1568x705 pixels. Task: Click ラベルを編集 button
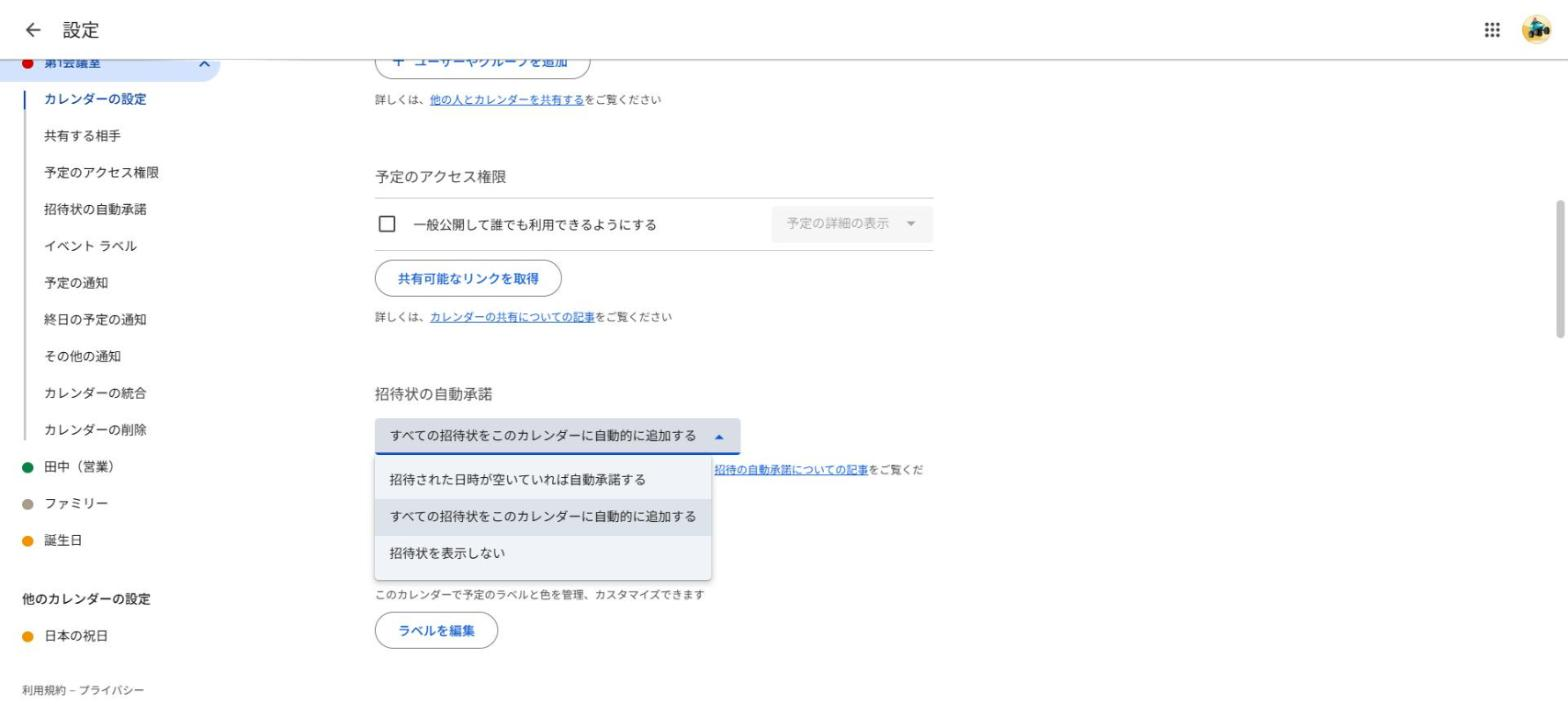point(436,631)
